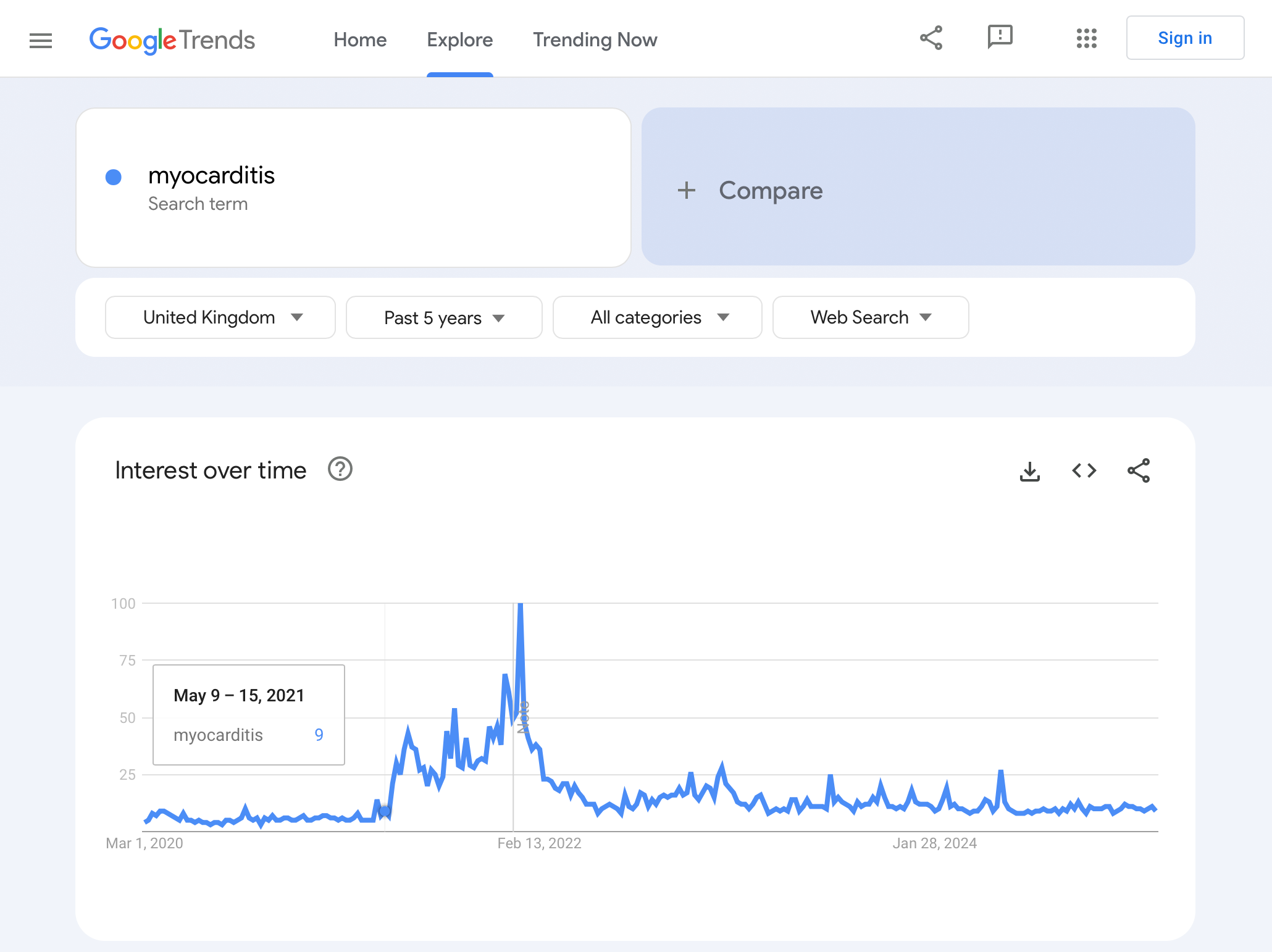Download the Interest over time CSV
1272x952 pixels.
[1029, 471]
